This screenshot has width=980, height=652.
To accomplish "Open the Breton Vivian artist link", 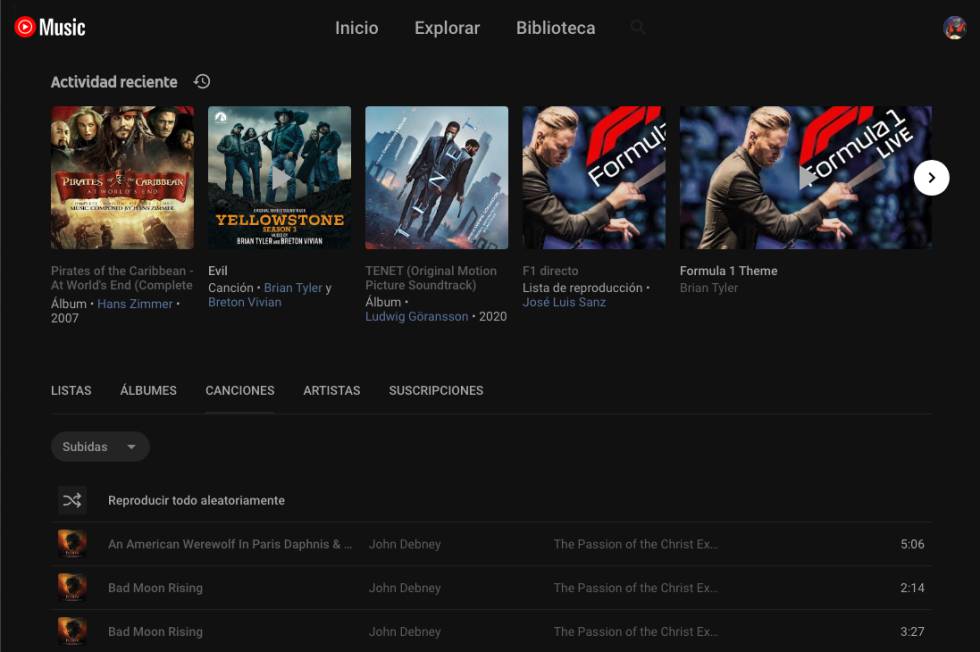I will [x=245, y=302].
